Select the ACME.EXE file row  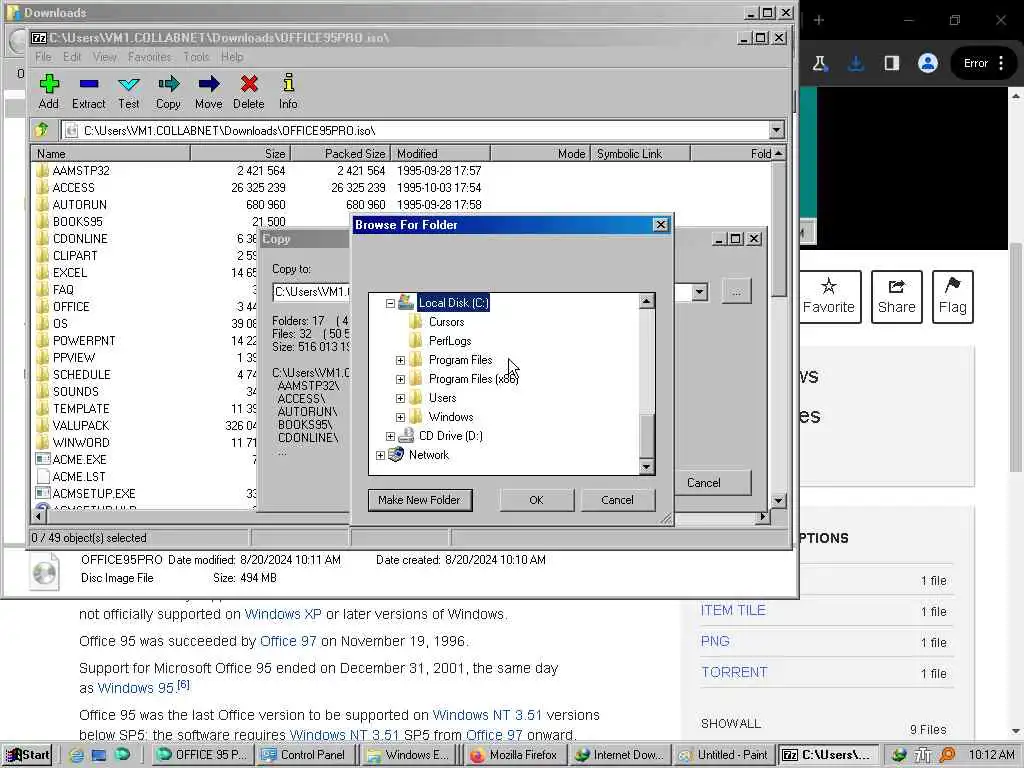coord(146,460)
